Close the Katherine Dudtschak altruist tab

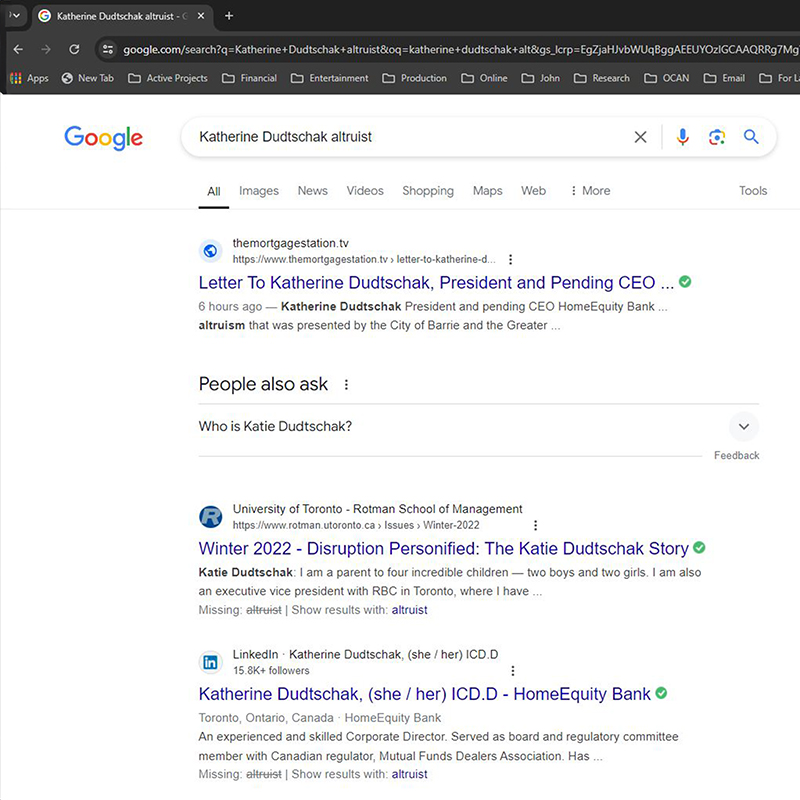pos(201,16)
